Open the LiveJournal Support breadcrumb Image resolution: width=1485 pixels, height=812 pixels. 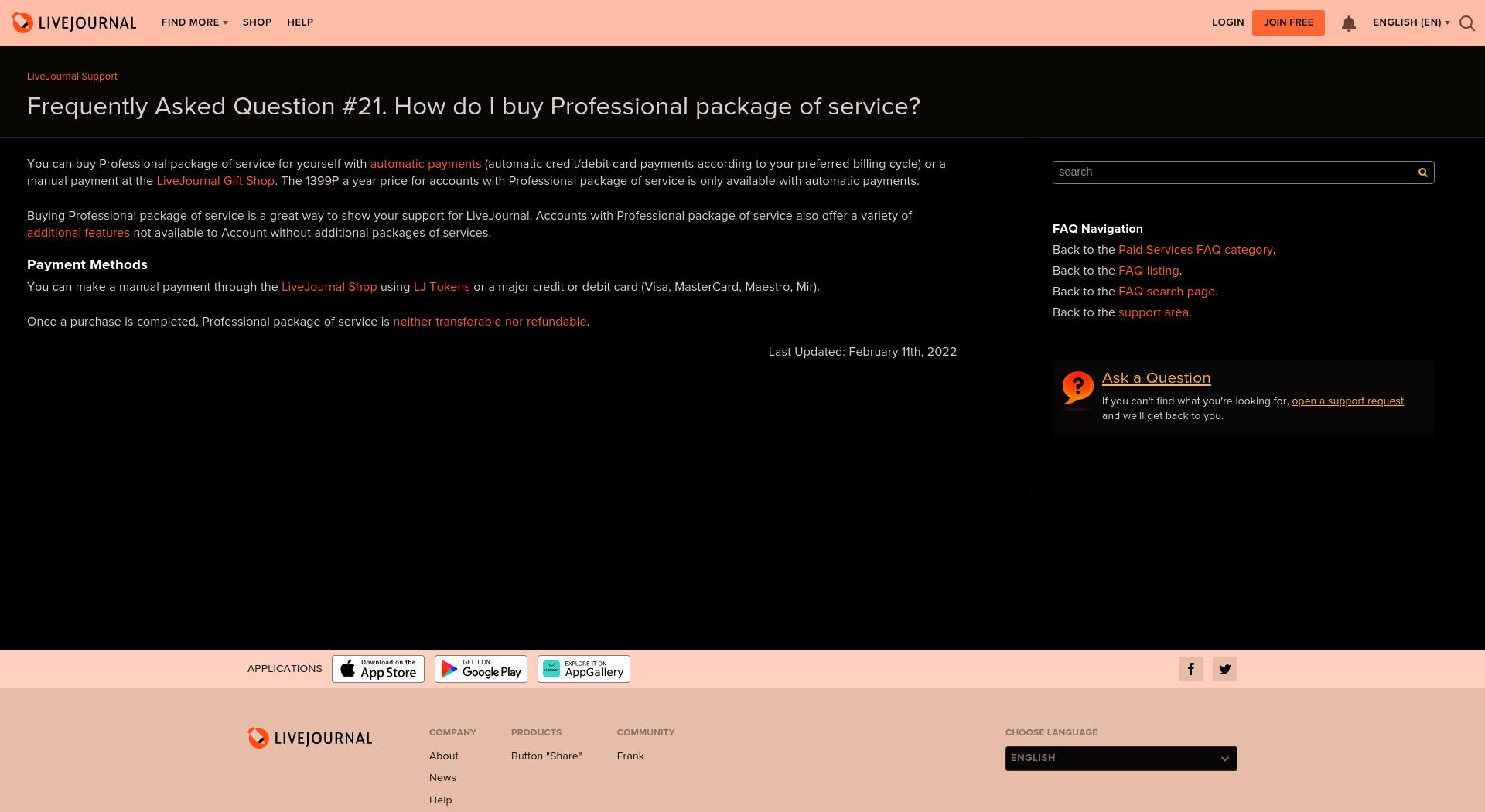[72, 77]
